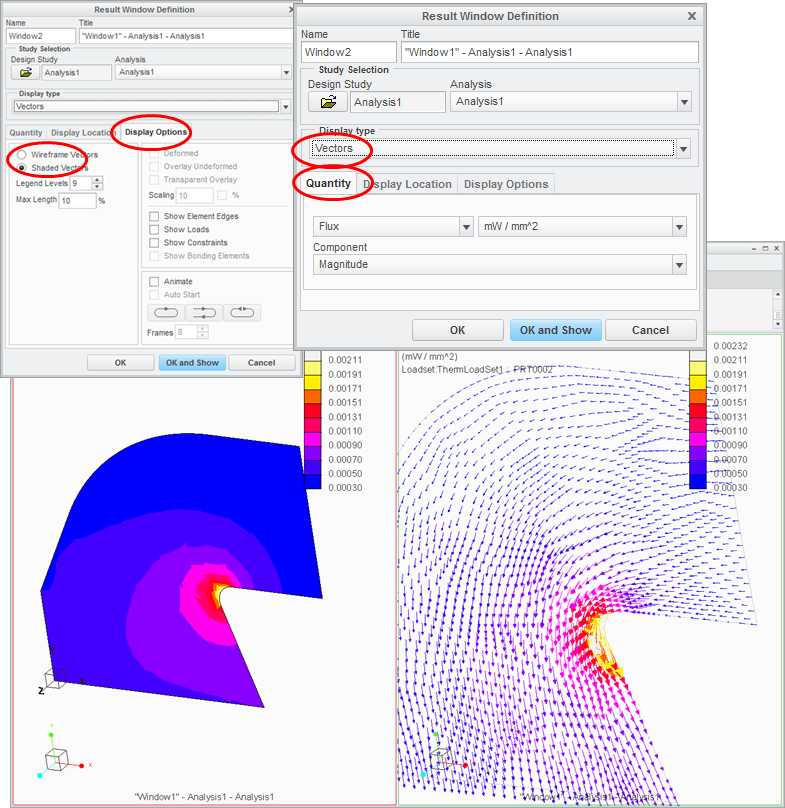Select Shaded Vectors radio button
This screenshot has width=785, height=808.
pos(22,168)
